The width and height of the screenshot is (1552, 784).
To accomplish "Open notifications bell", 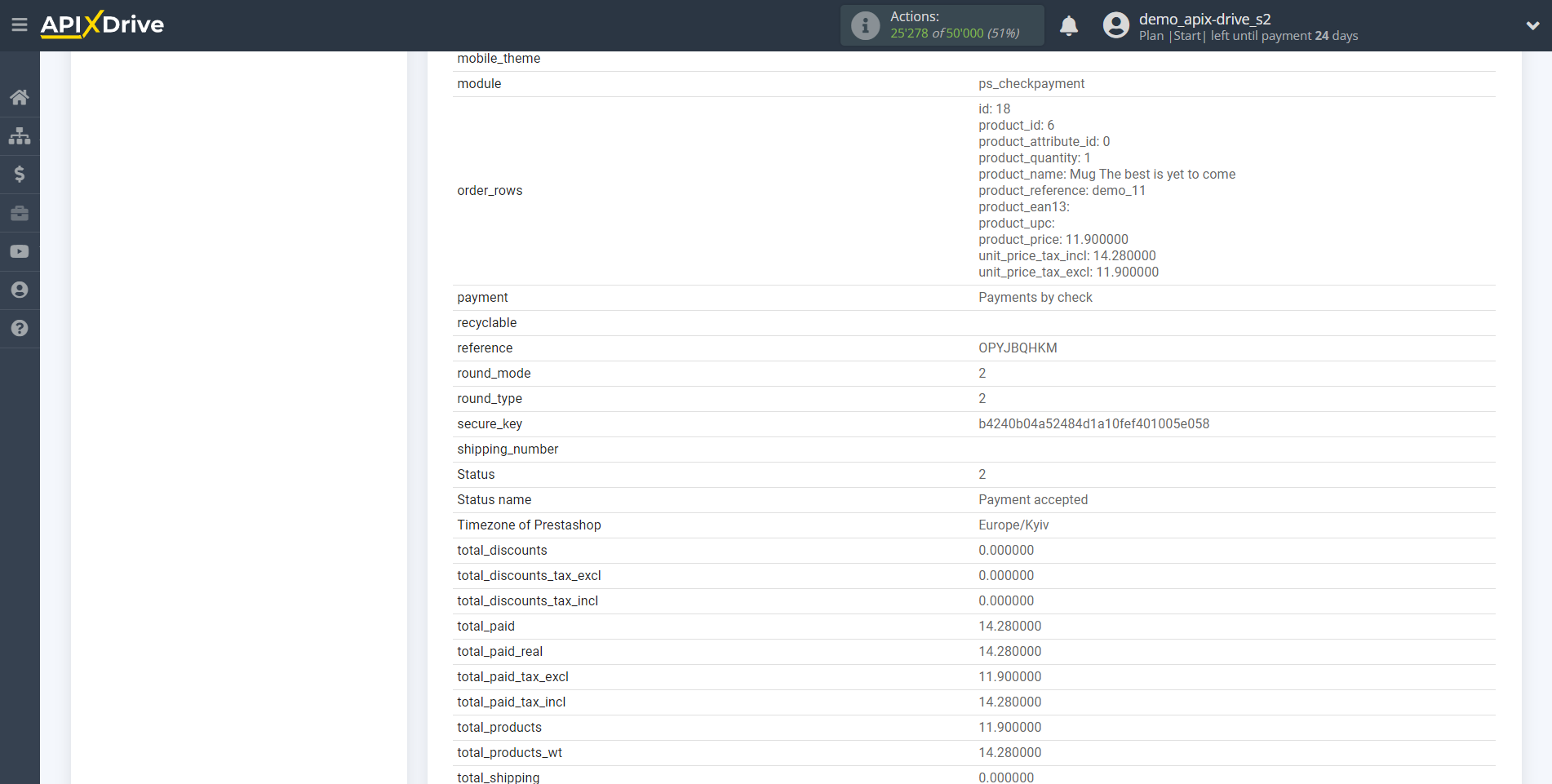I will pyautogui.click(x=1069, y=26).
